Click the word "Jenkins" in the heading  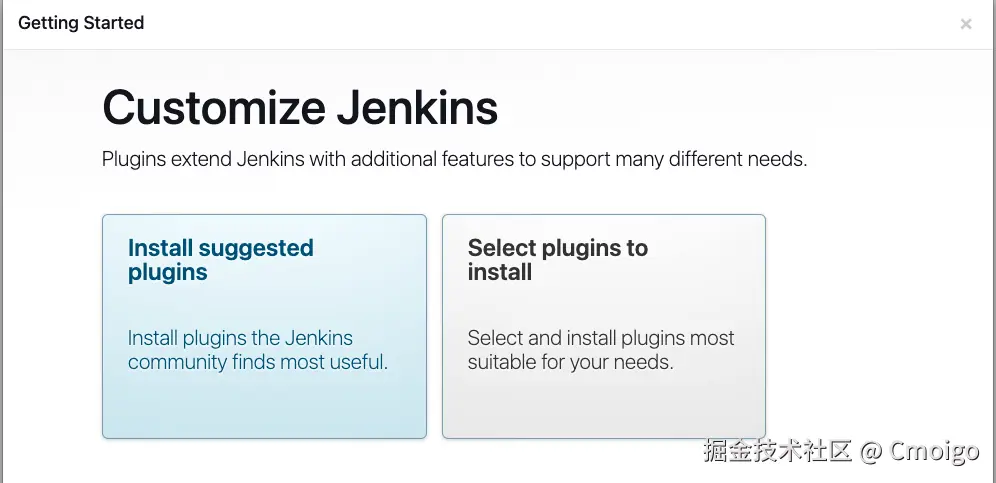[416, 107]
